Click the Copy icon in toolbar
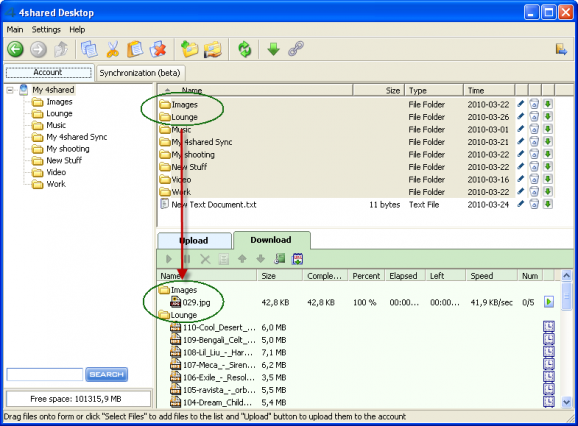Image resolution: width=578 pixels, height=426 pixels. (x=89, y=49)
